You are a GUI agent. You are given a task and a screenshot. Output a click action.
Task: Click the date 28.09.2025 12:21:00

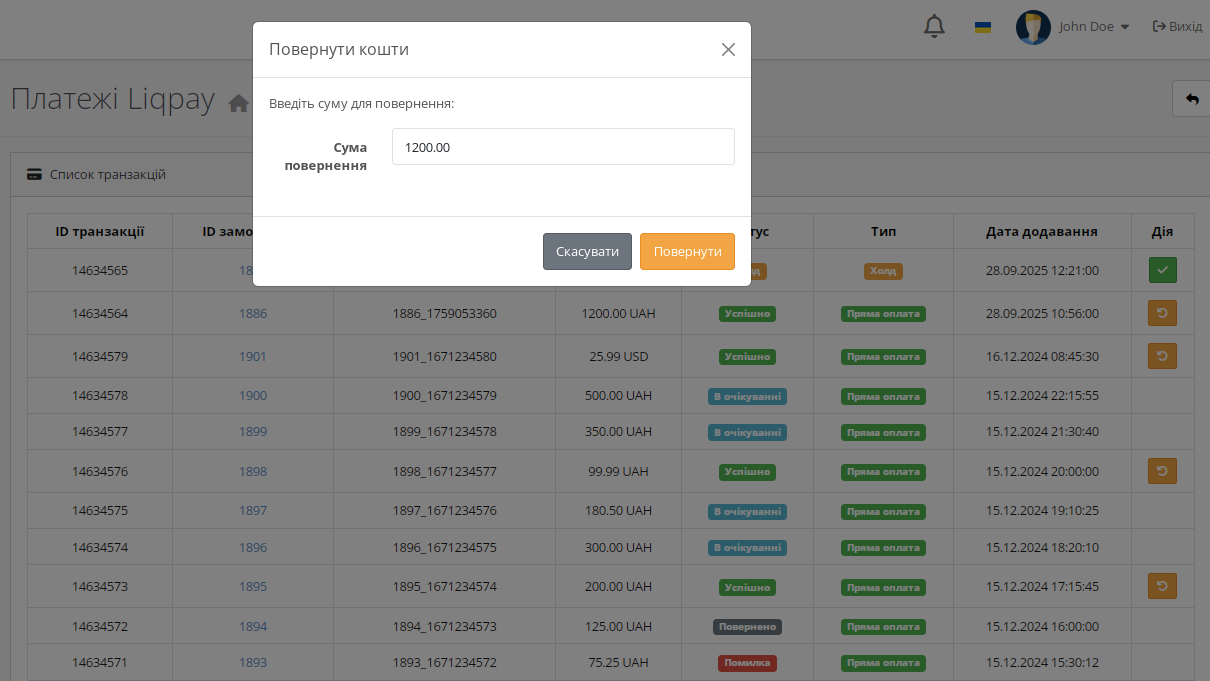[x=1042, y=270]
